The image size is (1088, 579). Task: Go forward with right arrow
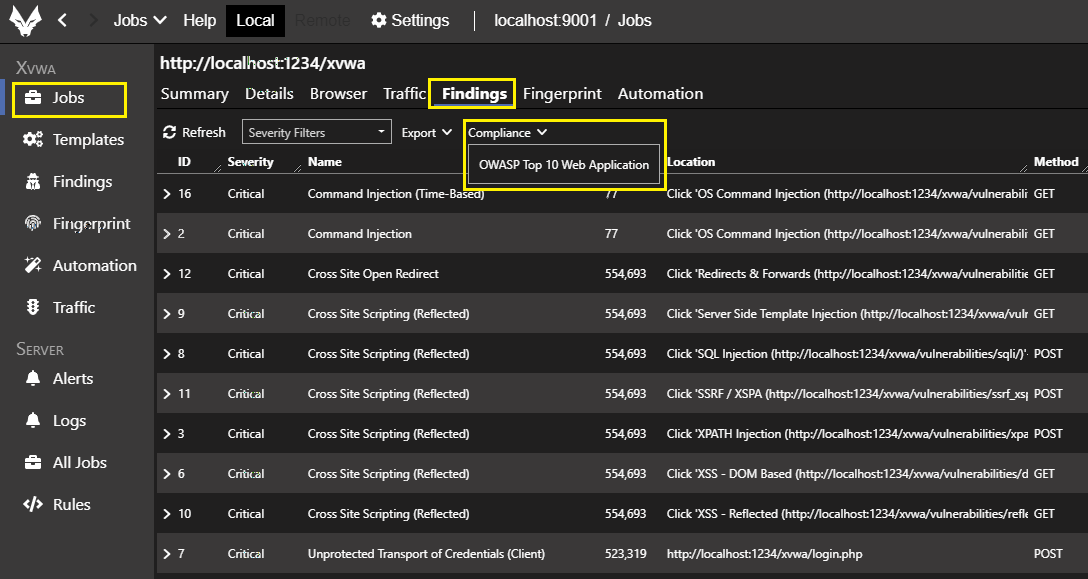(94, 20)
